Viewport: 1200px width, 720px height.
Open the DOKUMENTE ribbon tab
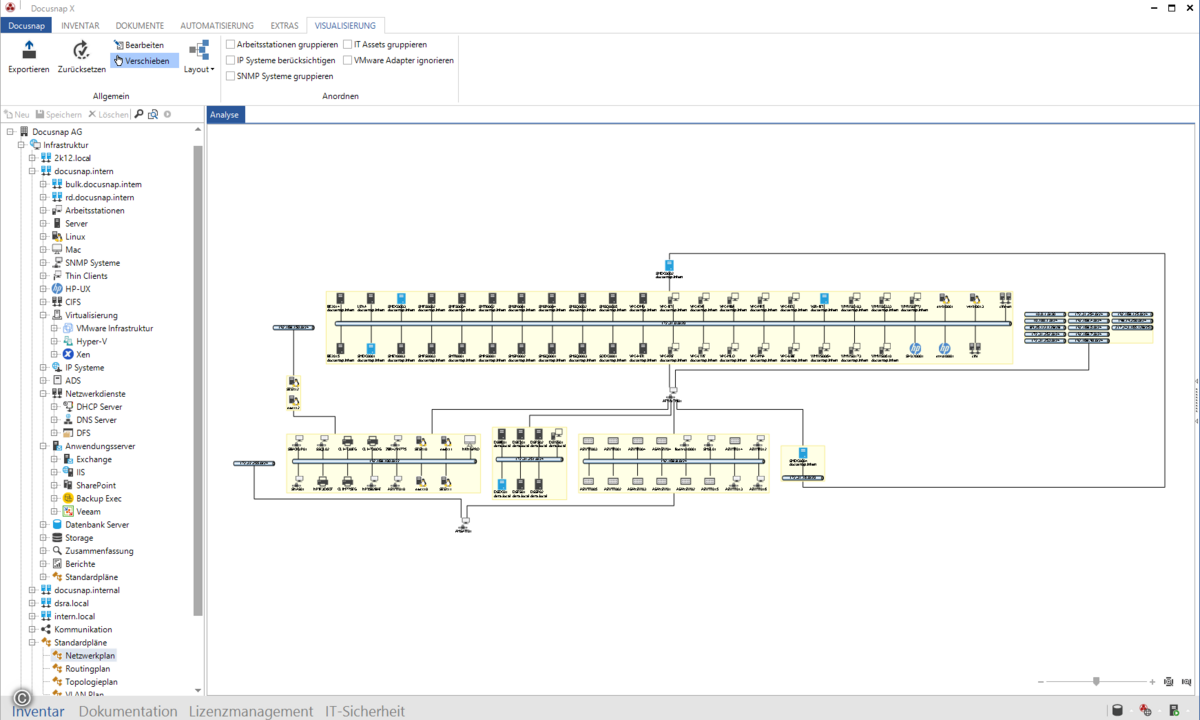(140, 25)
